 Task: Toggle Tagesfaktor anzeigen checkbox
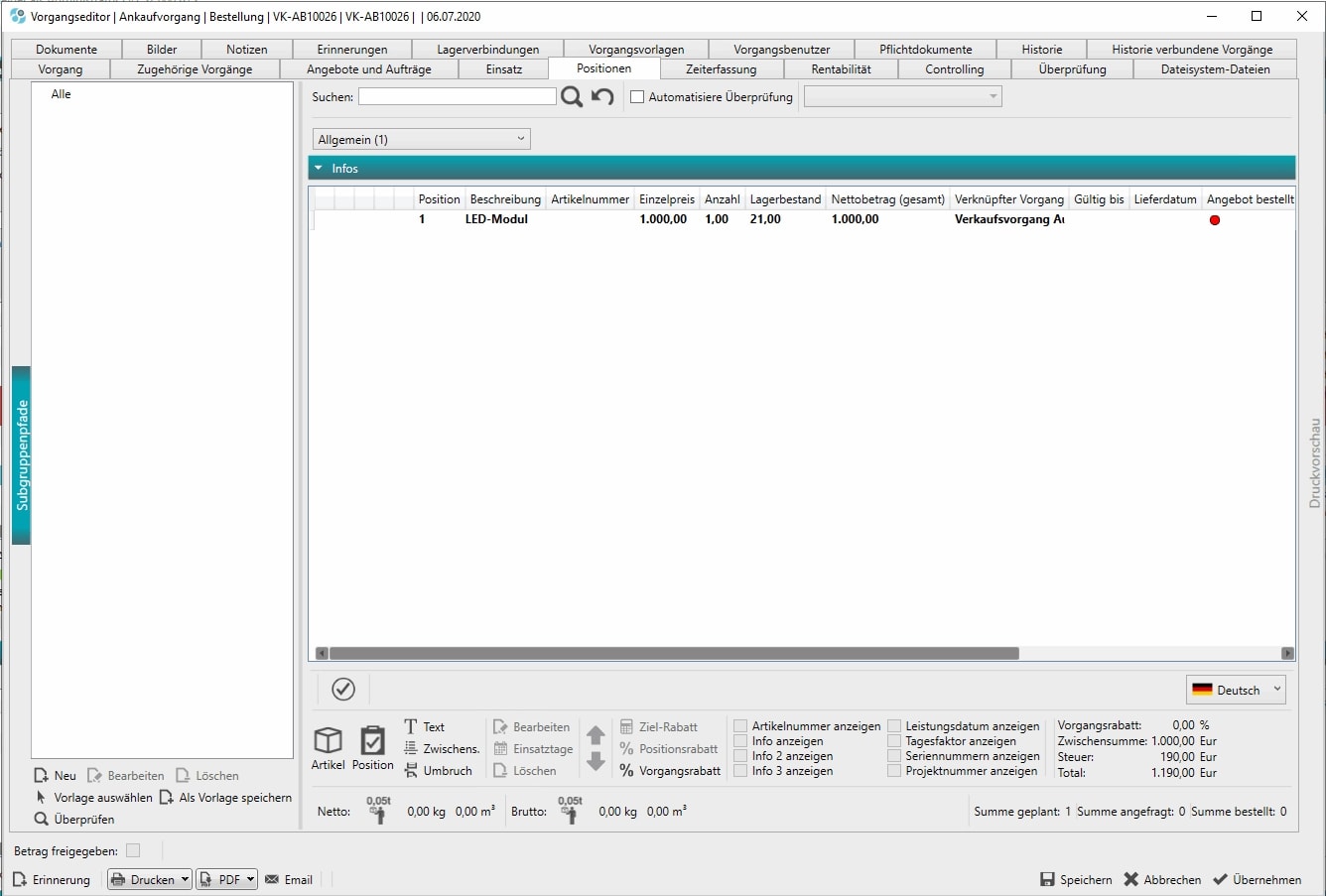pos(894,740)
